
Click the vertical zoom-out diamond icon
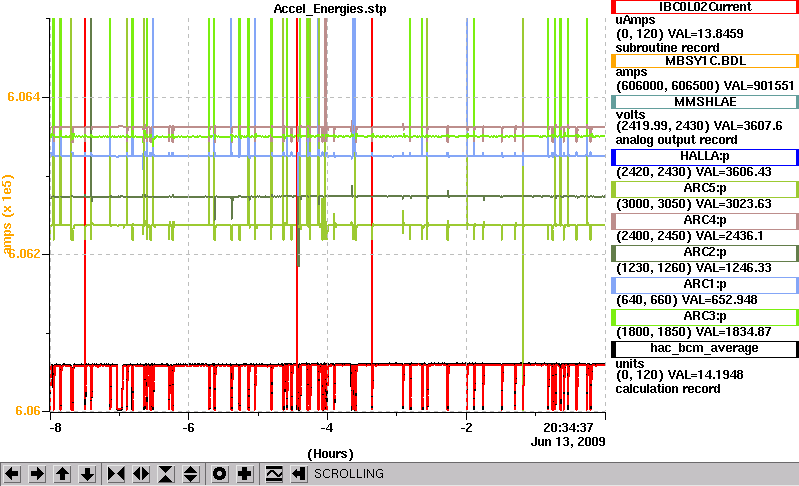tap(191, 474)
